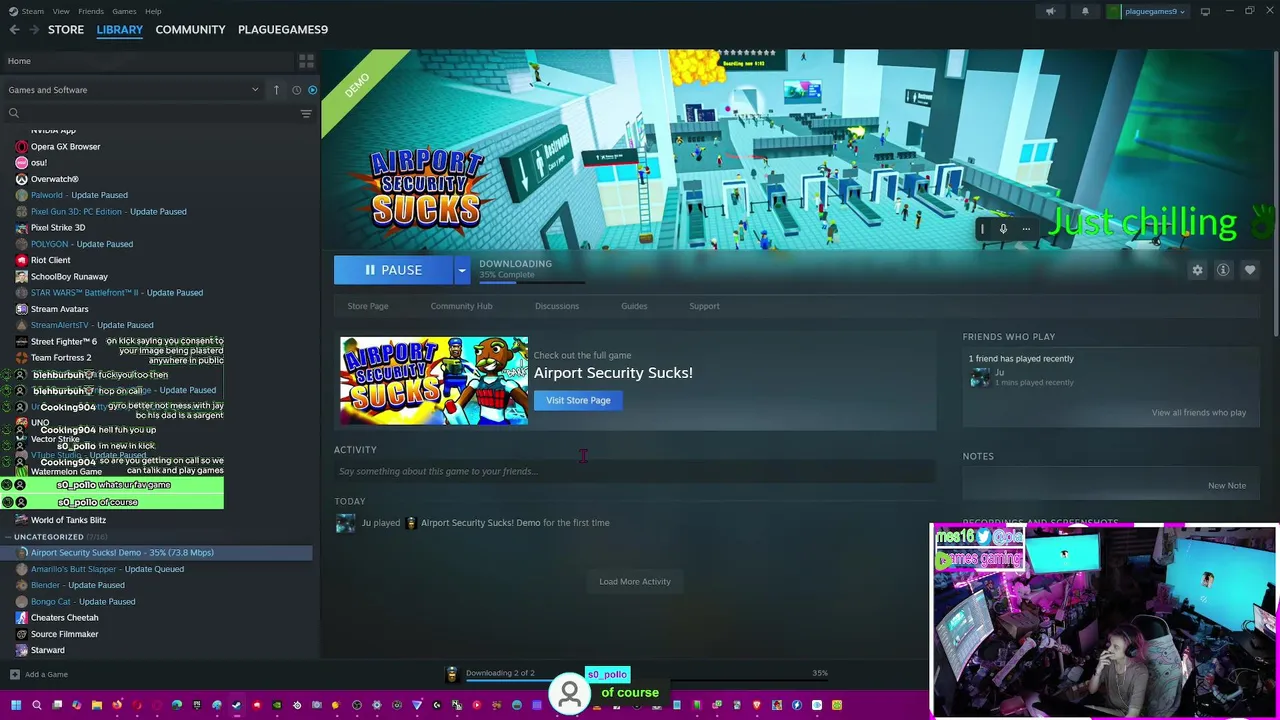Toggle the recent activity clock filter
Image resolution: width=1280 pixels, height=720 pixels.
(296, 90)
